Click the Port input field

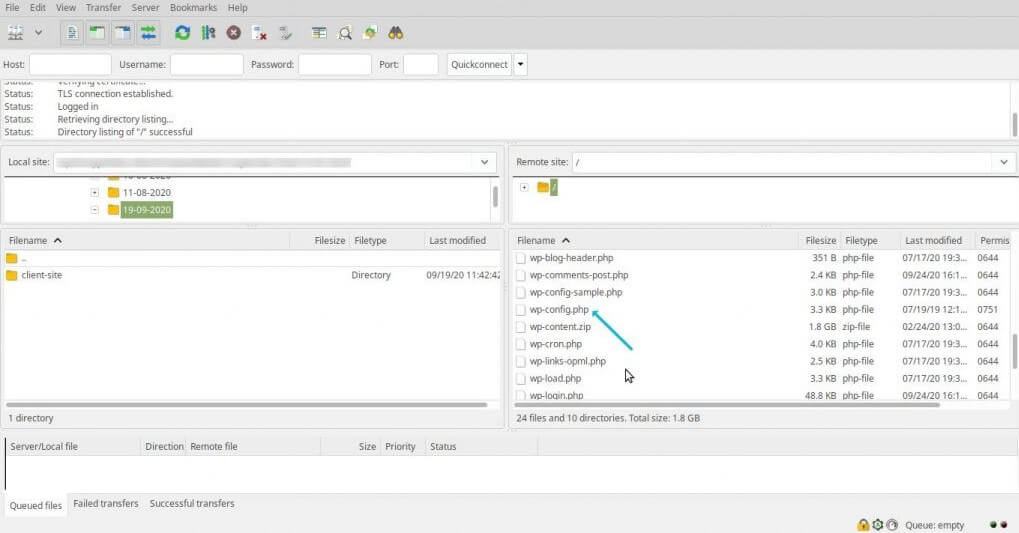pyautogui.click(x=420, y=64)
